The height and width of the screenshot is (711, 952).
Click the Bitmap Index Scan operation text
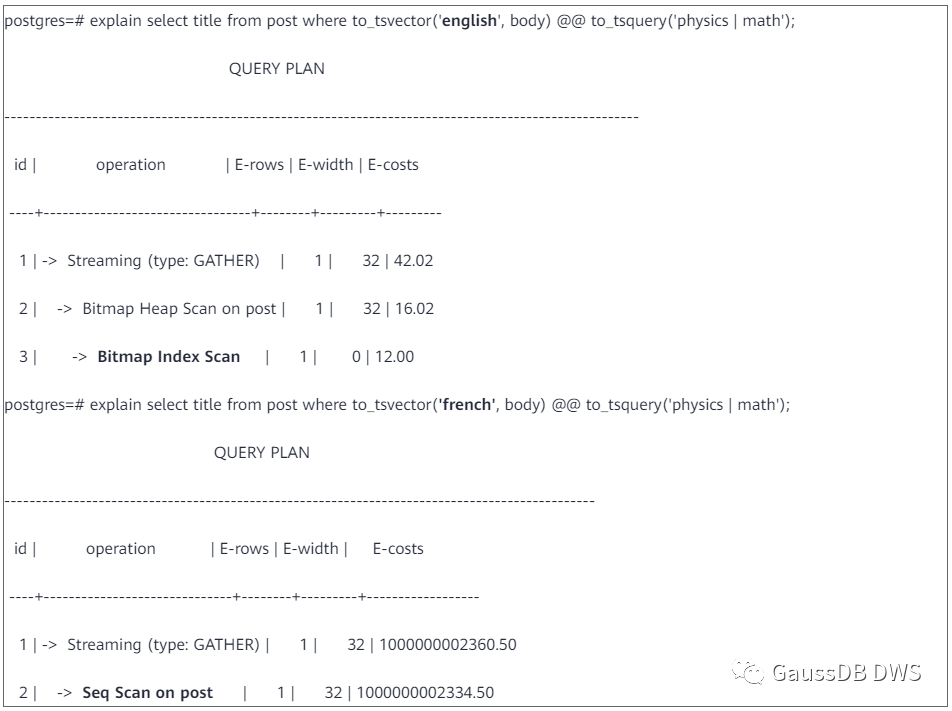(169, 356)
